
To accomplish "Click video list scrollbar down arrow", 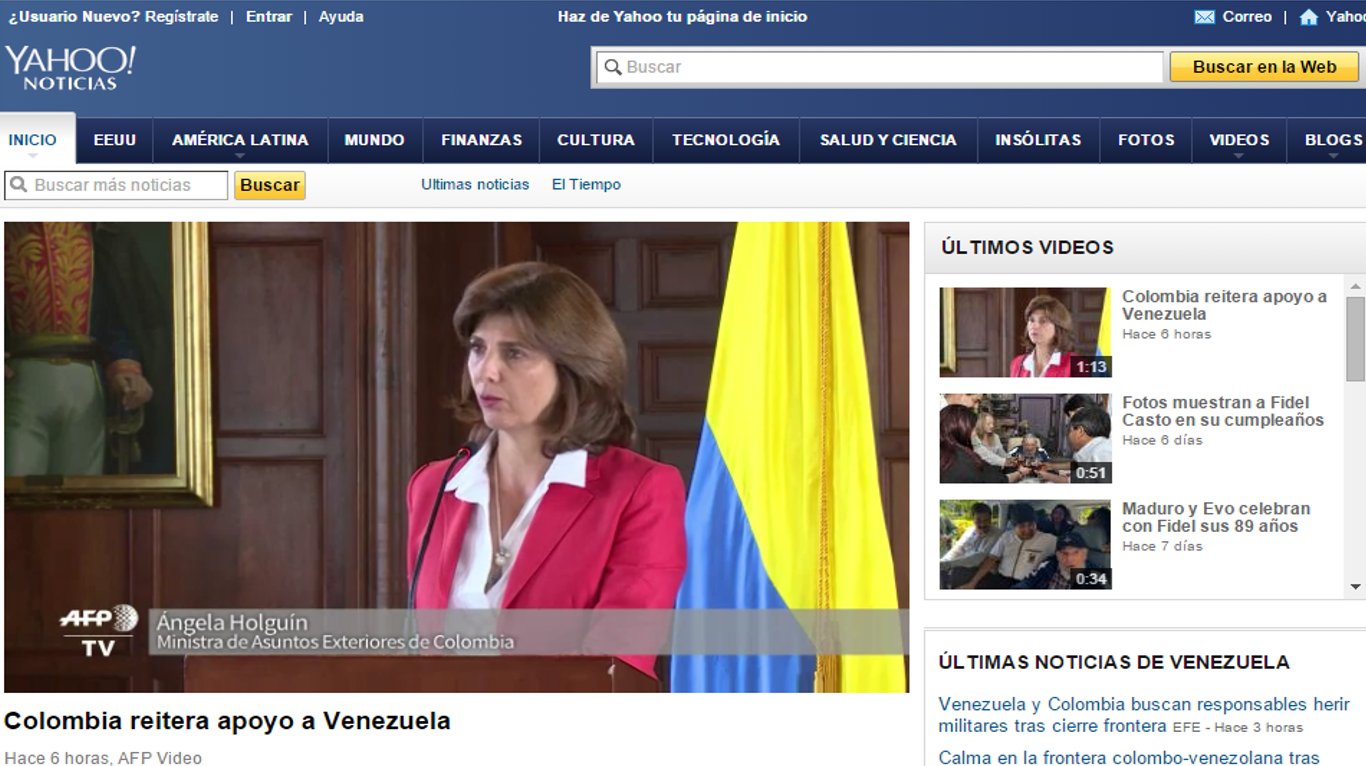I will click(1356, 587).
